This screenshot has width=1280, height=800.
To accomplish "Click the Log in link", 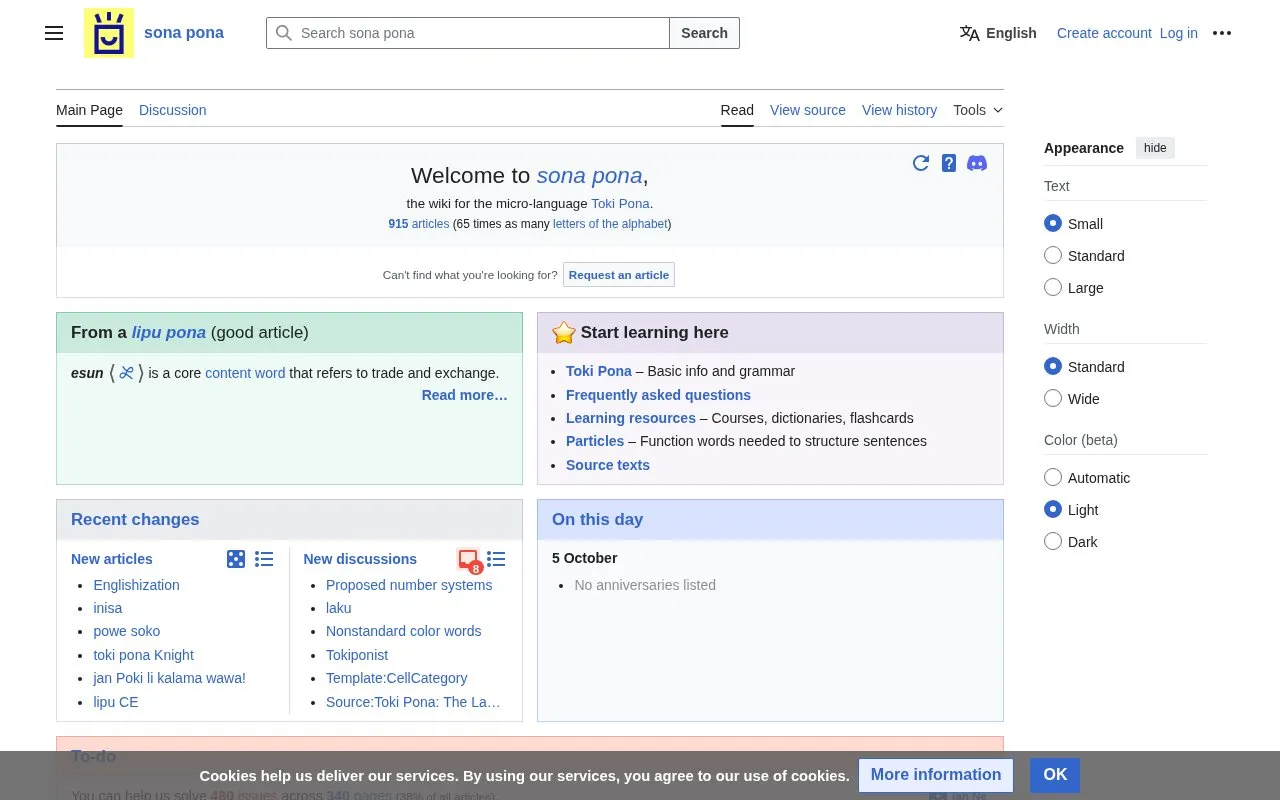I will [1179, 33].
